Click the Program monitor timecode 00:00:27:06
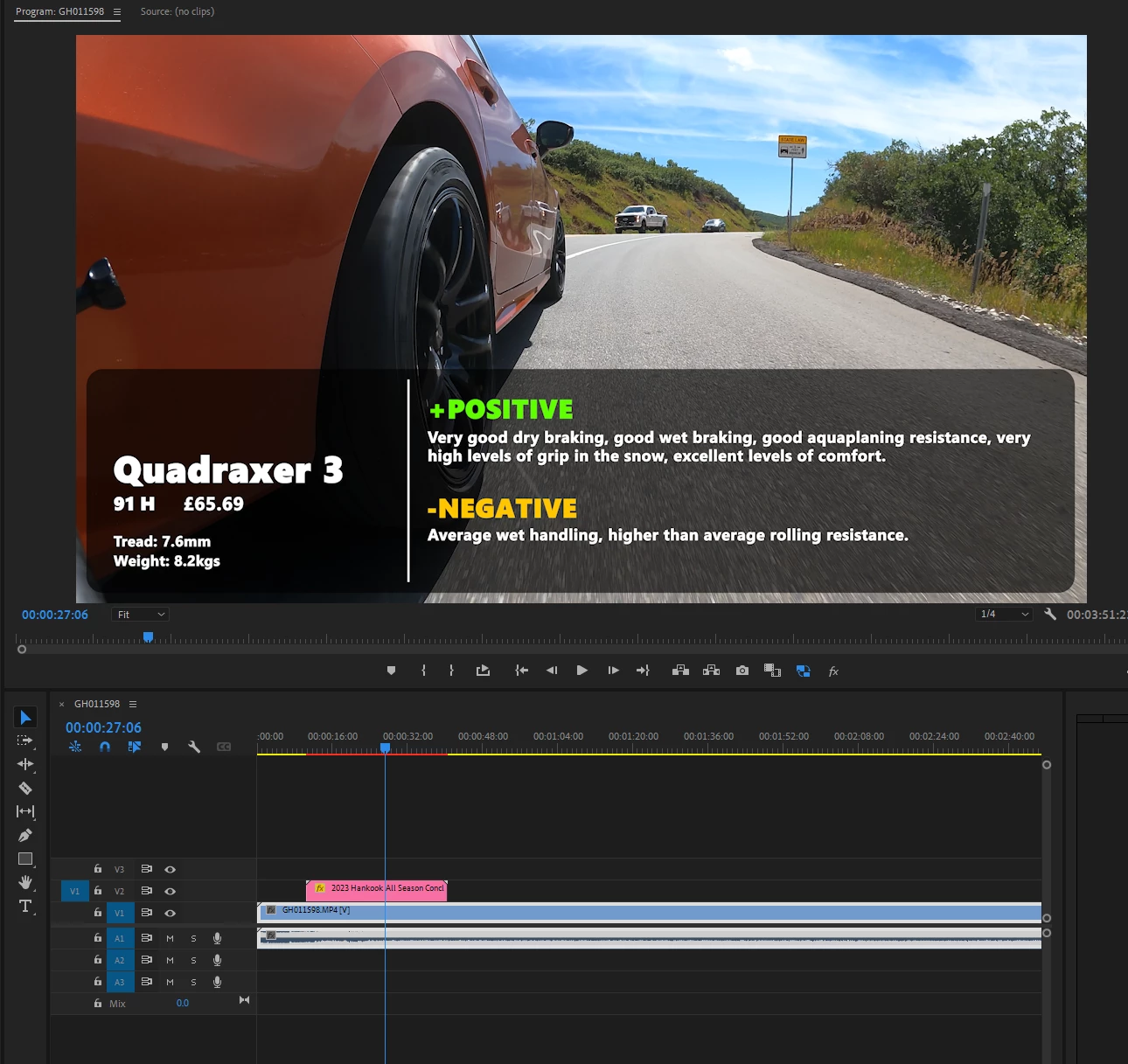Screen dimensions: 1128x1064 point(55,615)
